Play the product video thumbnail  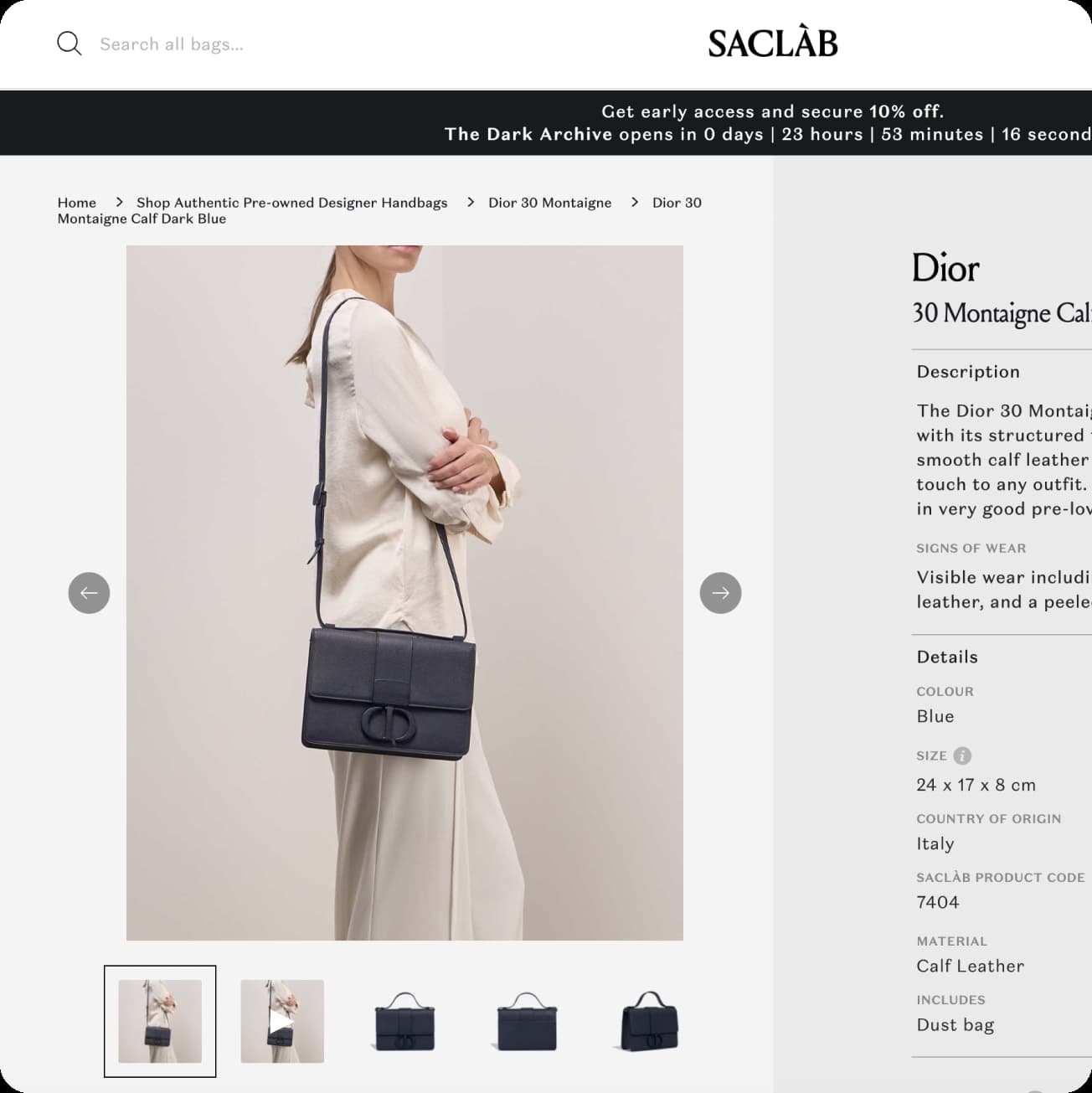pyautogui.click(x=282, y=1021)
